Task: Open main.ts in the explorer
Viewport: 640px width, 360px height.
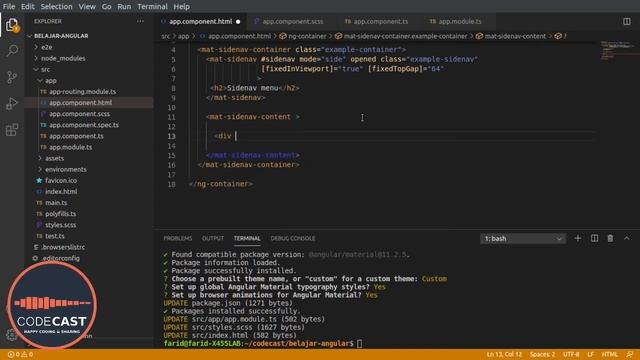Action: (56, 203)
